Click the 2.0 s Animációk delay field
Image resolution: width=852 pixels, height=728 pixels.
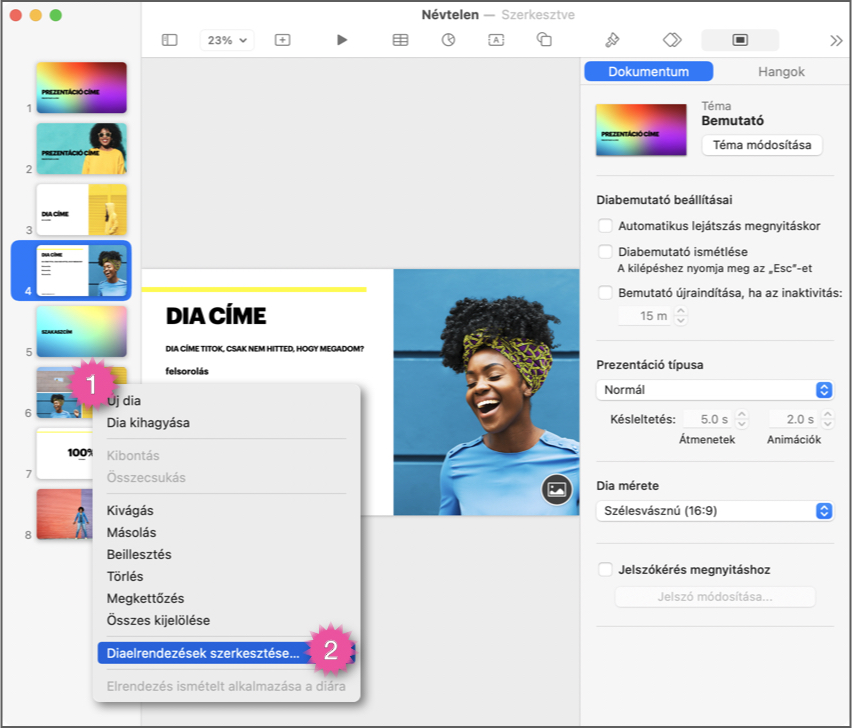(794, 419)
